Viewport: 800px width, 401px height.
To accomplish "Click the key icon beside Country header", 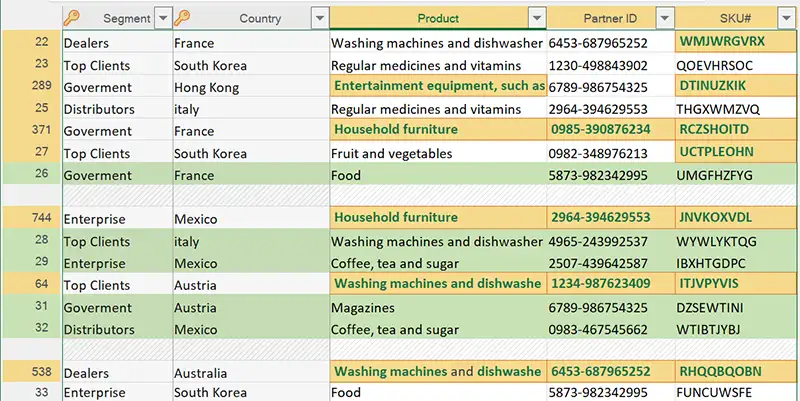I will click(x=182, y=18).
